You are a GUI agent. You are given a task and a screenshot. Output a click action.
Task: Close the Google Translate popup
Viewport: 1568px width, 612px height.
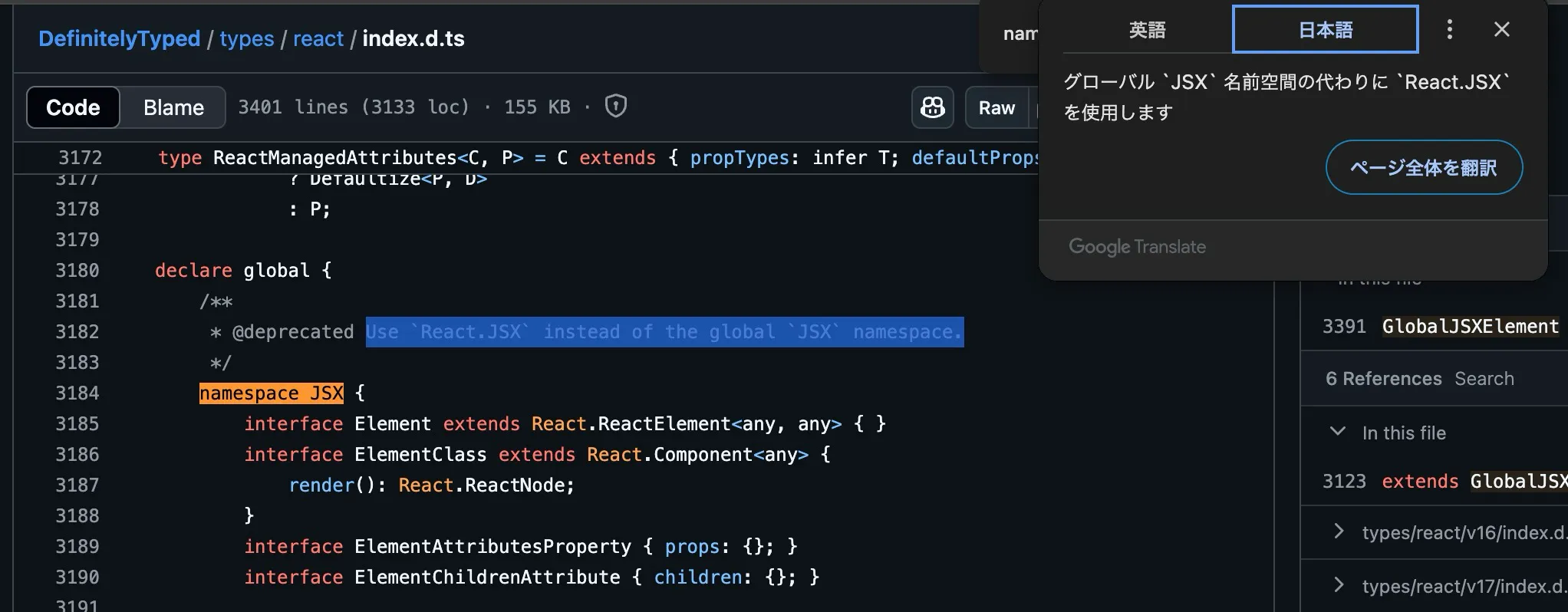[x=1501, y=30]
